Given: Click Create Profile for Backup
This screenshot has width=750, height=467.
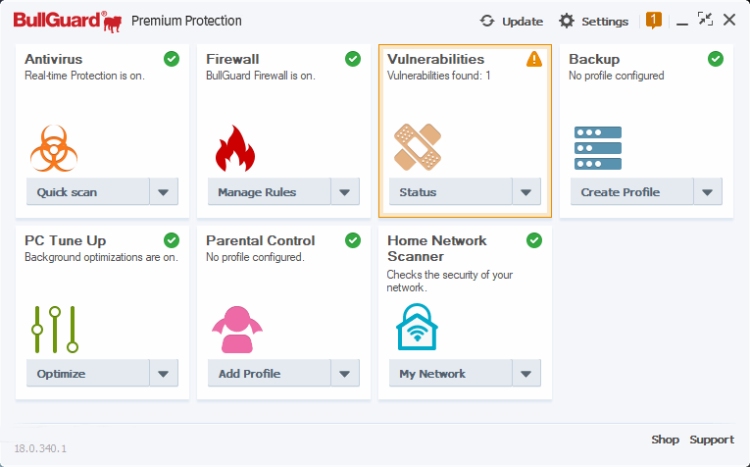Looking at the screenshot, I should coord(632,192).
